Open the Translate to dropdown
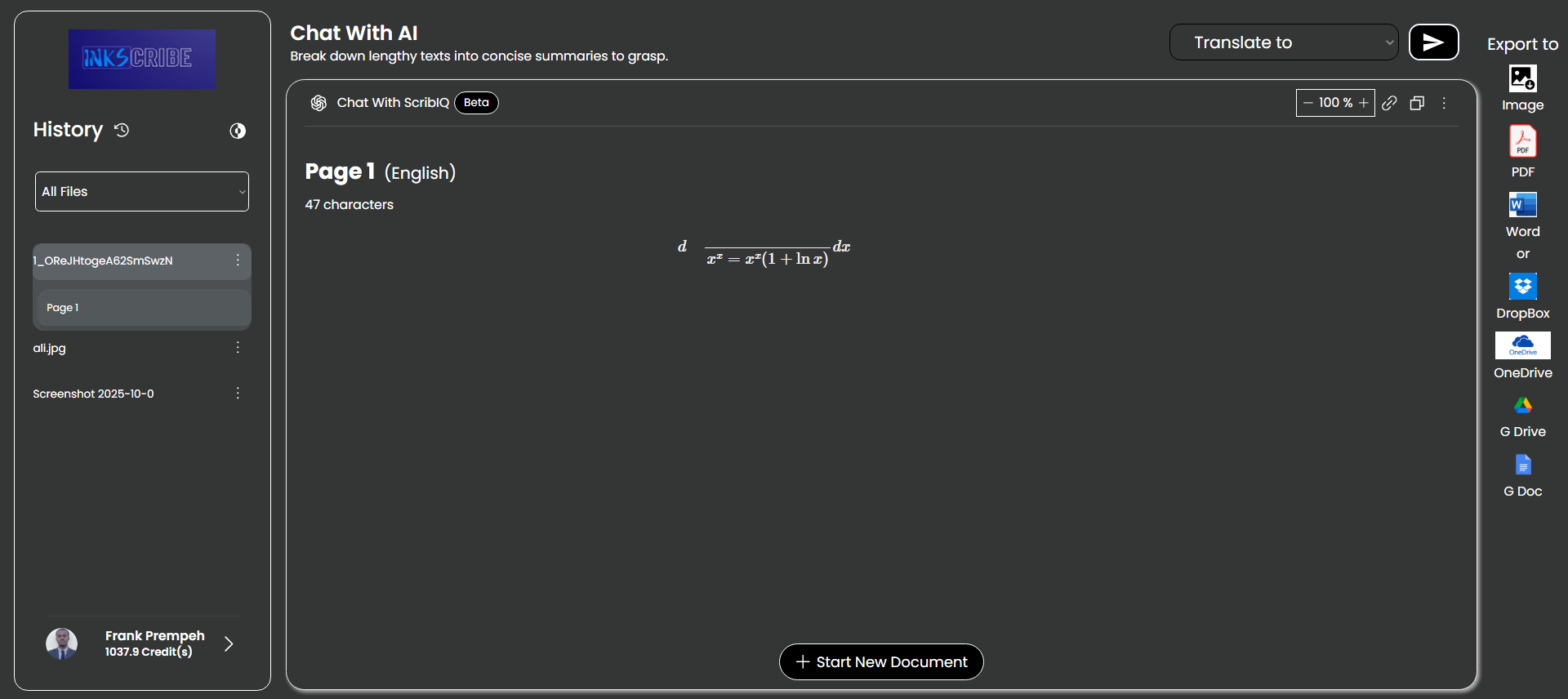The height and width of the screenshot is (699, 1568). click(1283, 42)
